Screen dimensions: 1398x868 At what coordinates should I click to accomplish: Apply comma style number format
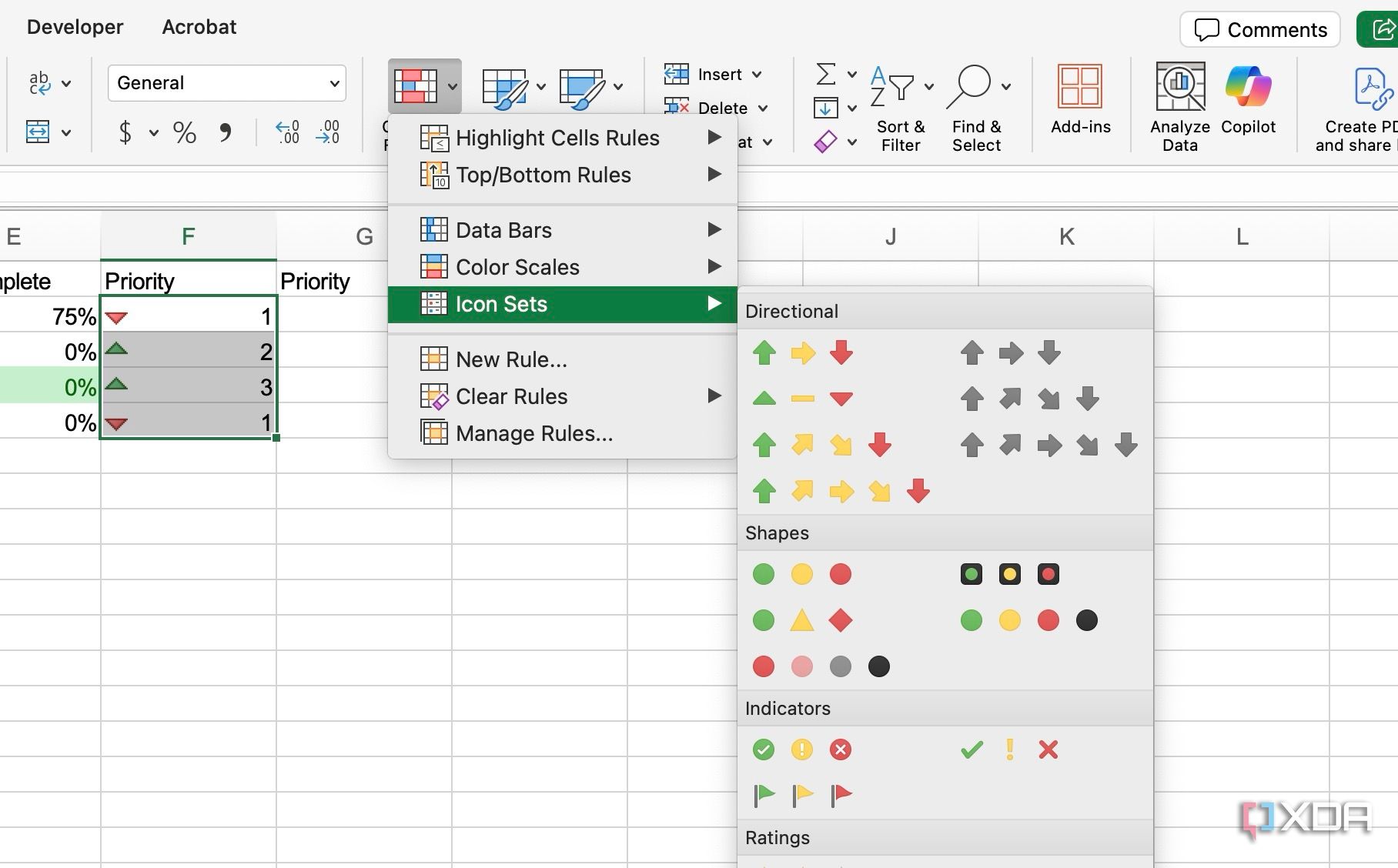[225, 133]
